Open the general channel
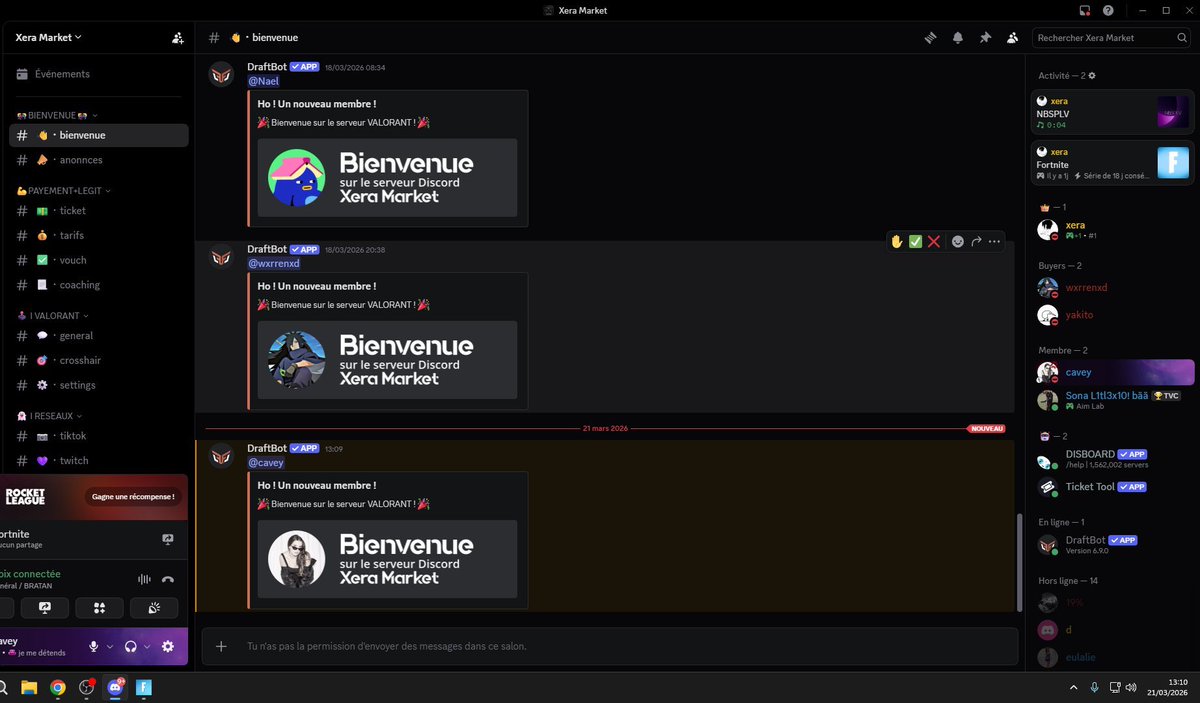Image resolution: width=1200 pixels, height=703 pixels. (x=98, y=336)
